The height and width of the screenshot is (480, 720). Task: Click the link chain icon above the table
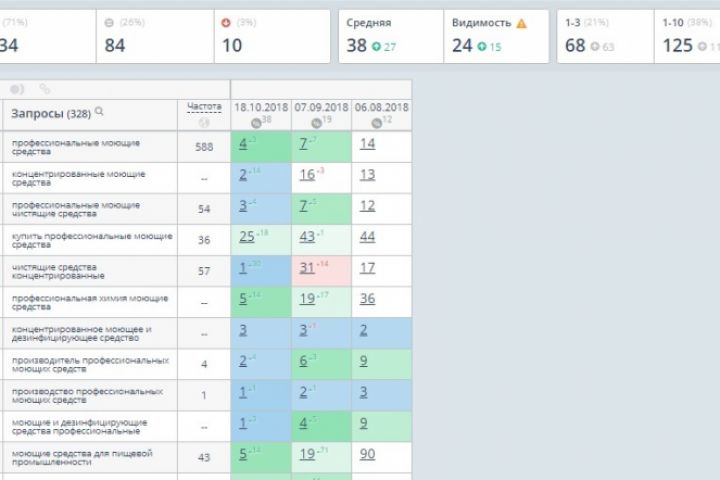[44, 89]
